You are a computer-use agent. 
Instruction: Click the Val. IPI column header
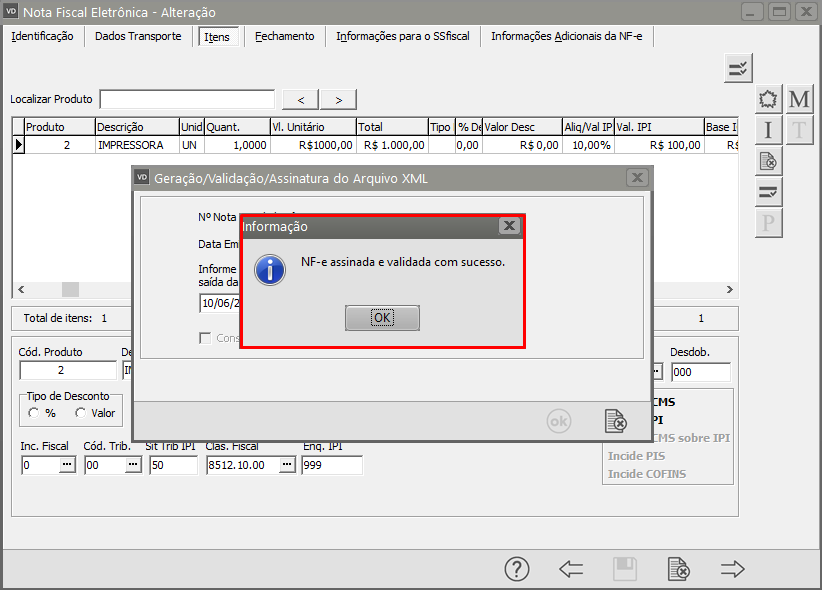click(x=659, y=127)
